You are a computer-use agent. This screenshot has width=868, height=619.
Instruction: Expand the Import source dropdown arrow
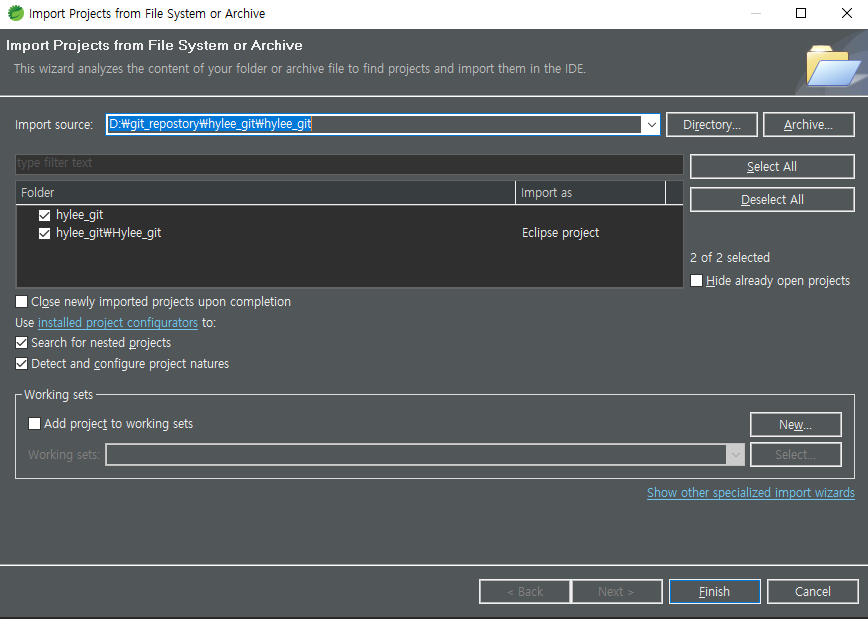click(651, 125)
